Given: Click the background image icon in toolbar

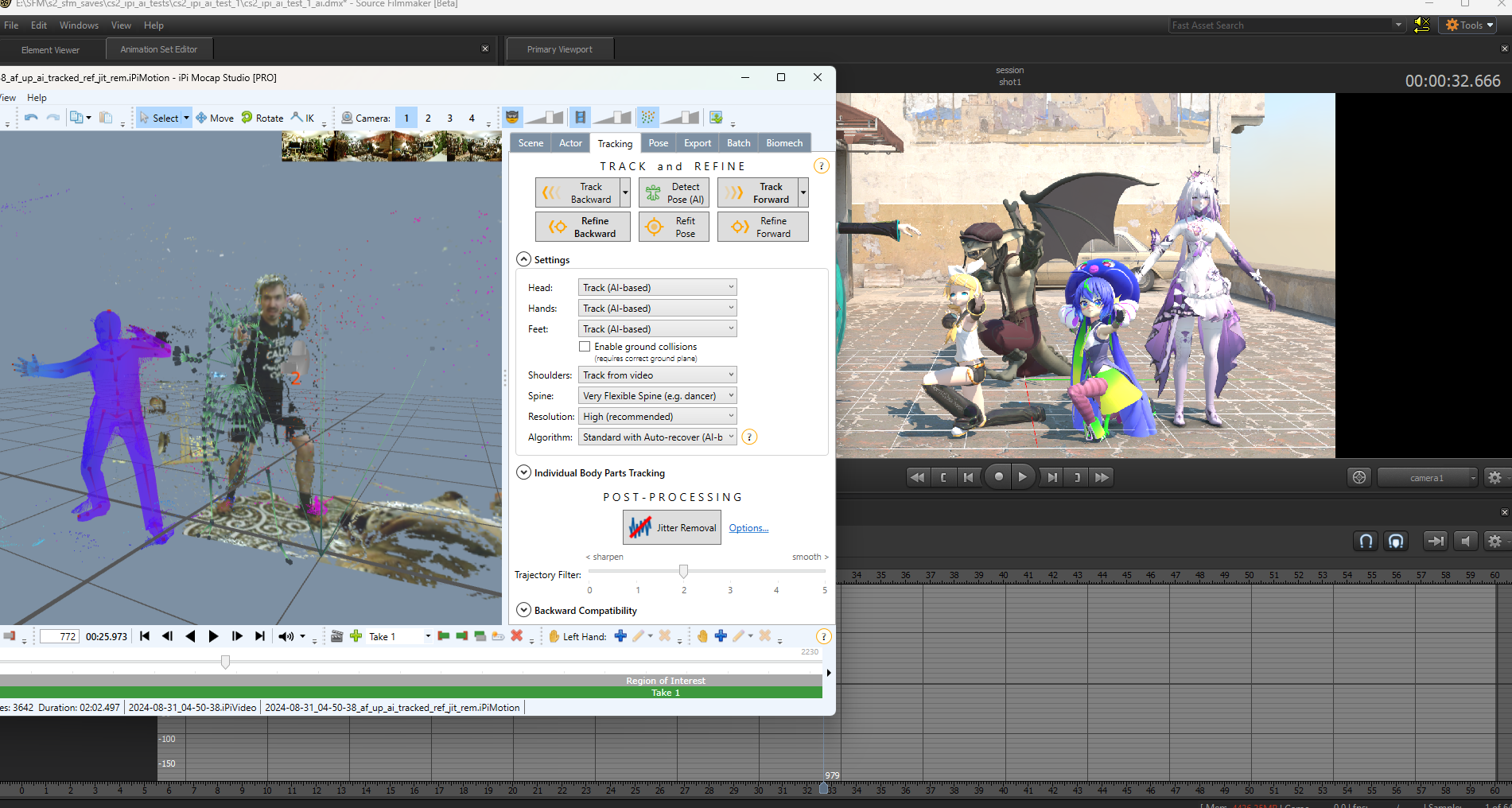Looking at the screenshot, I should point(717,118).
